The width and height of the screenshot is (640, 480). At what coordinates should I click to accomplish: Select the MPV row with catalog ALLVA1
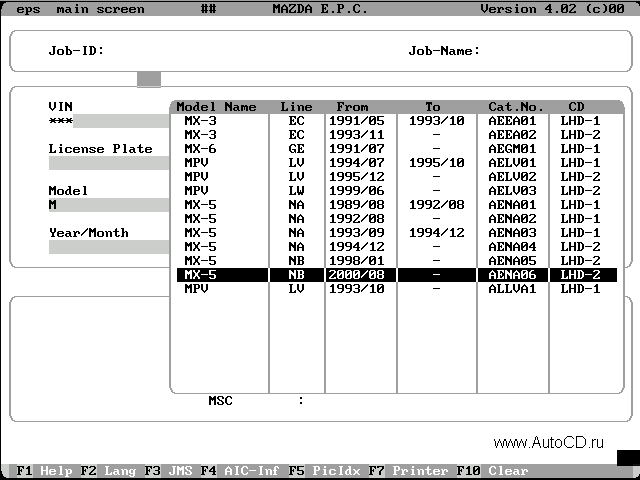coord(397,289)
